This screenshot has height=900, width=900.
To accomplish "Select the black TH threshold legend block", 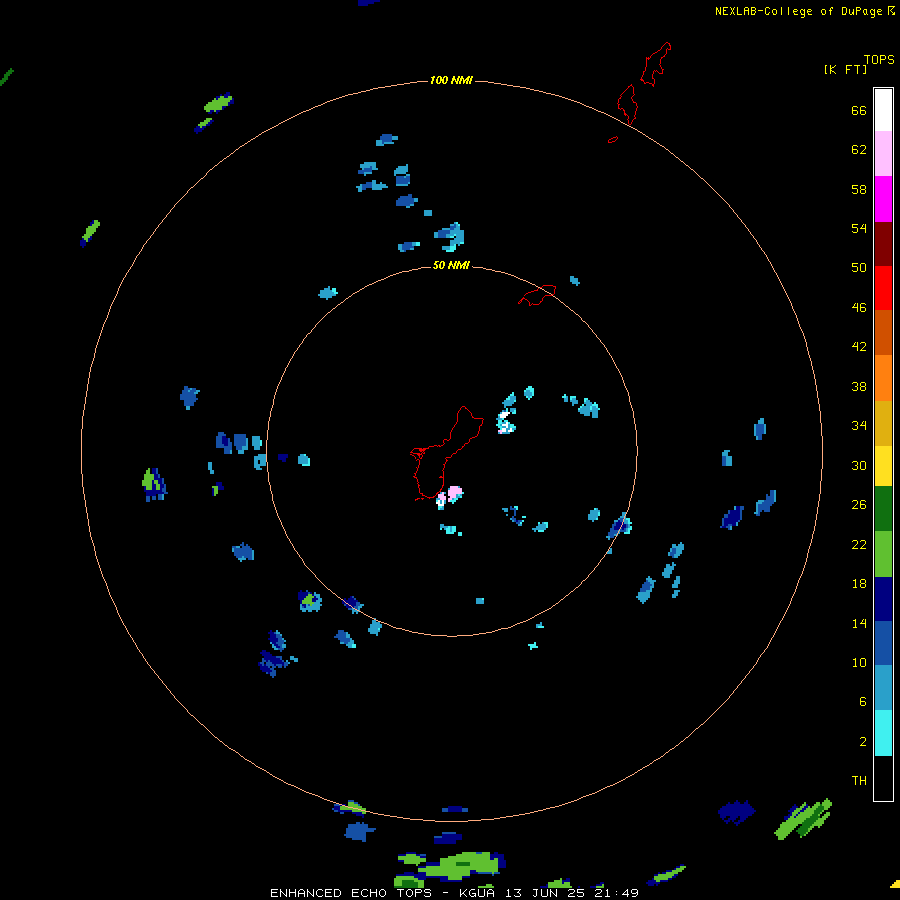I will [x=883, y=778].
